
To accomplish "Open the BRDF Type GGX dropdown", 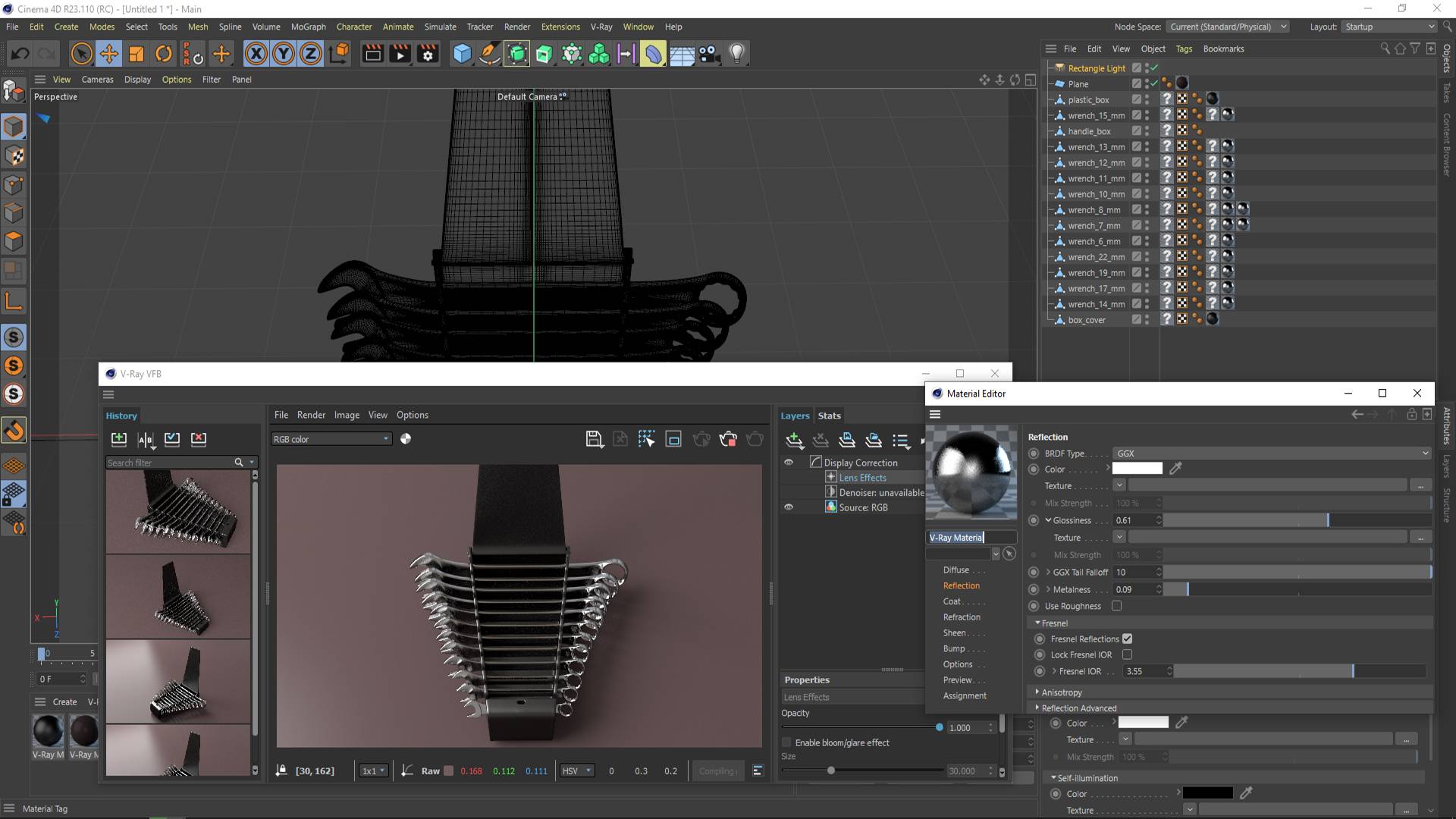I will tap(1272, 453).
